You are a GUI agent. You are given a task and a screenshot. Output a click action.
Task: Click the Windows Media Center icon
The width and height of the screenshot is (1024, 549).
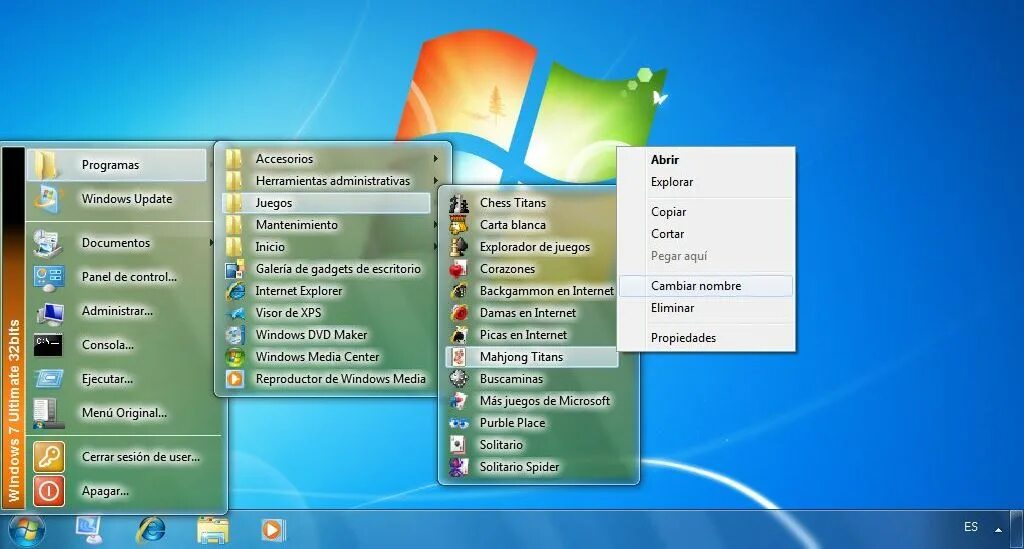coord(235,357)
